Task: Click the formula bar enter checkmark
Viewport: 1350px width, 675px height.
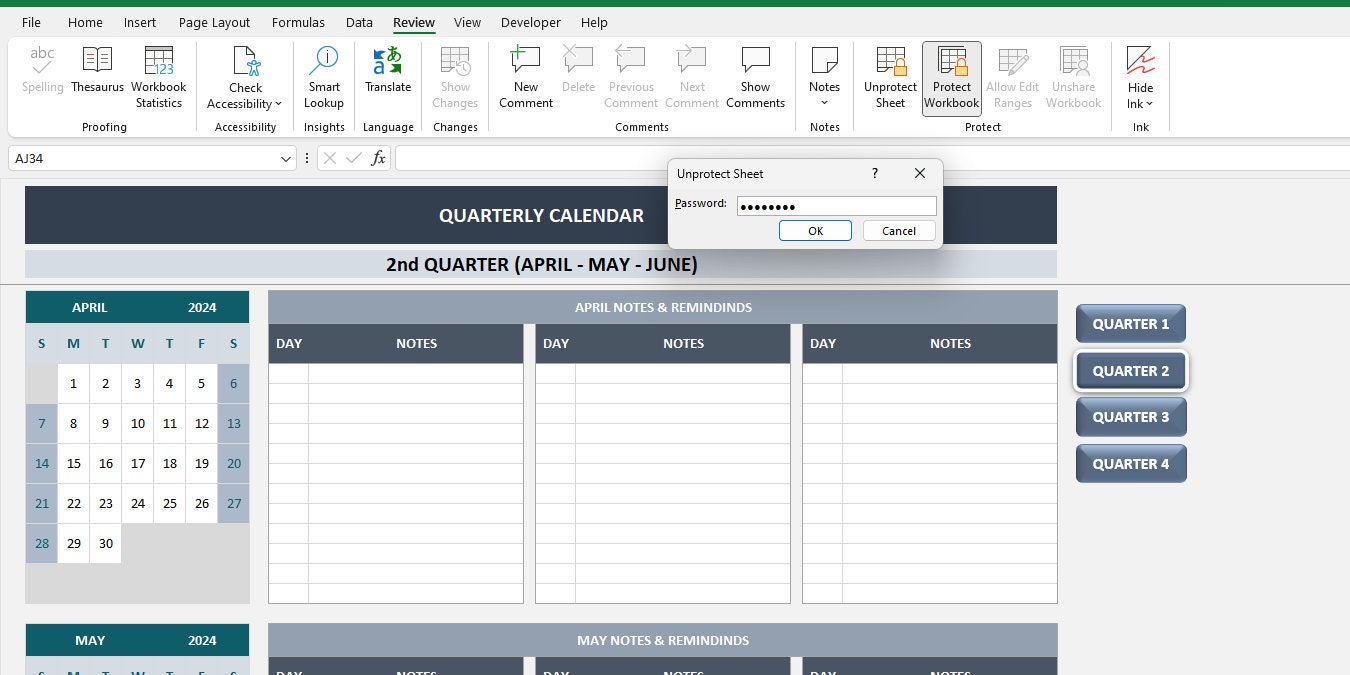Action: click(353, 158)
